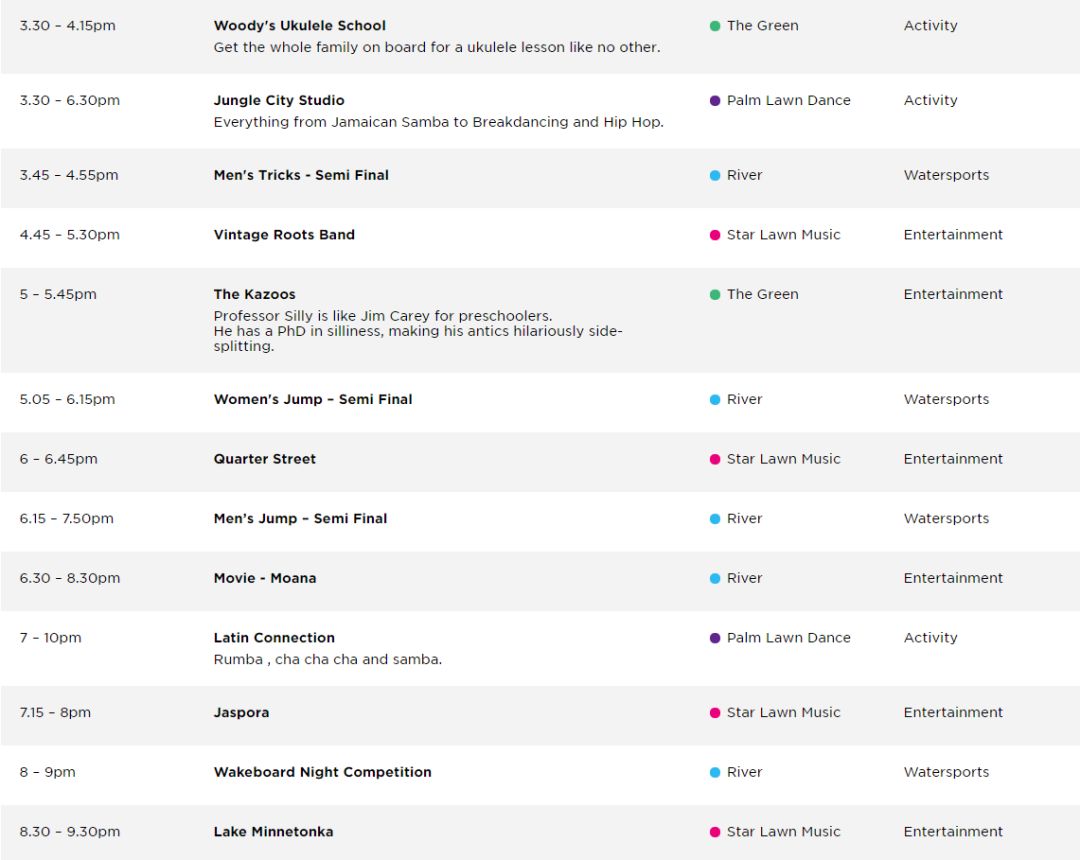1080x860 pixels.
Task: Click the blue River dot for Men's Tricks
Action: pyautogui.click(x=715, y=176)
